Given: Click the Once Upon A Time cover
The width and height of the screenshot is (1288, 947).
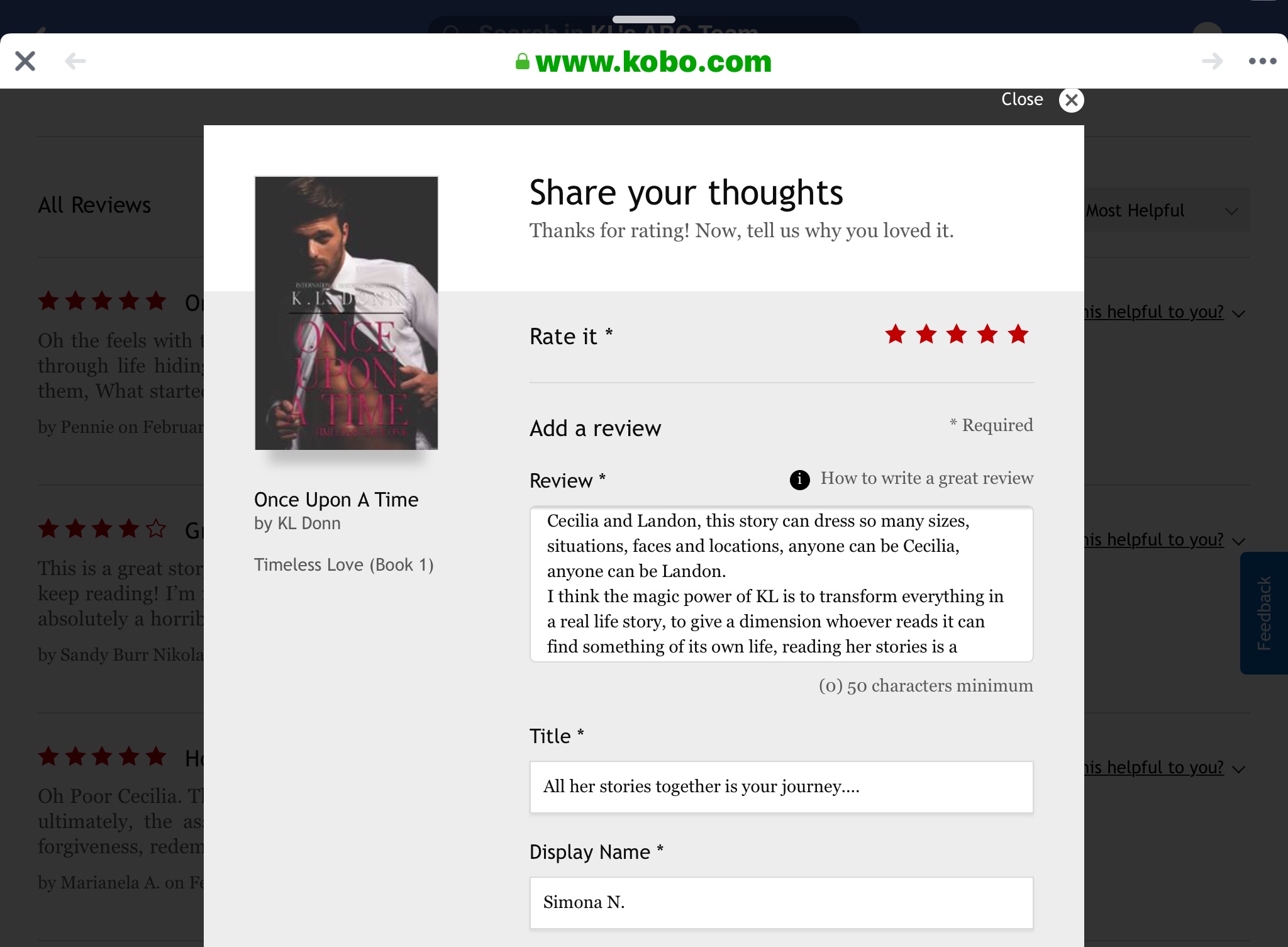Looking at the screenshot, I should [346, 313].
